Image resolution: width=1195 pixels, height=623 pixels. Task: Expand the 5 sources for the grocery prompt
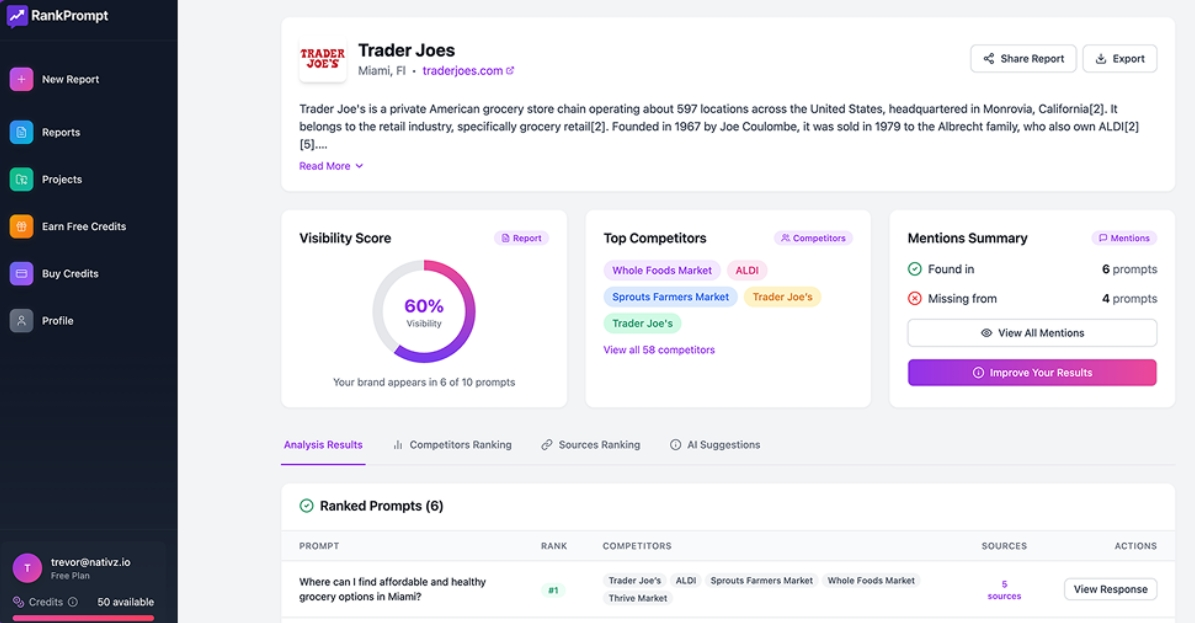[1004, 589]
